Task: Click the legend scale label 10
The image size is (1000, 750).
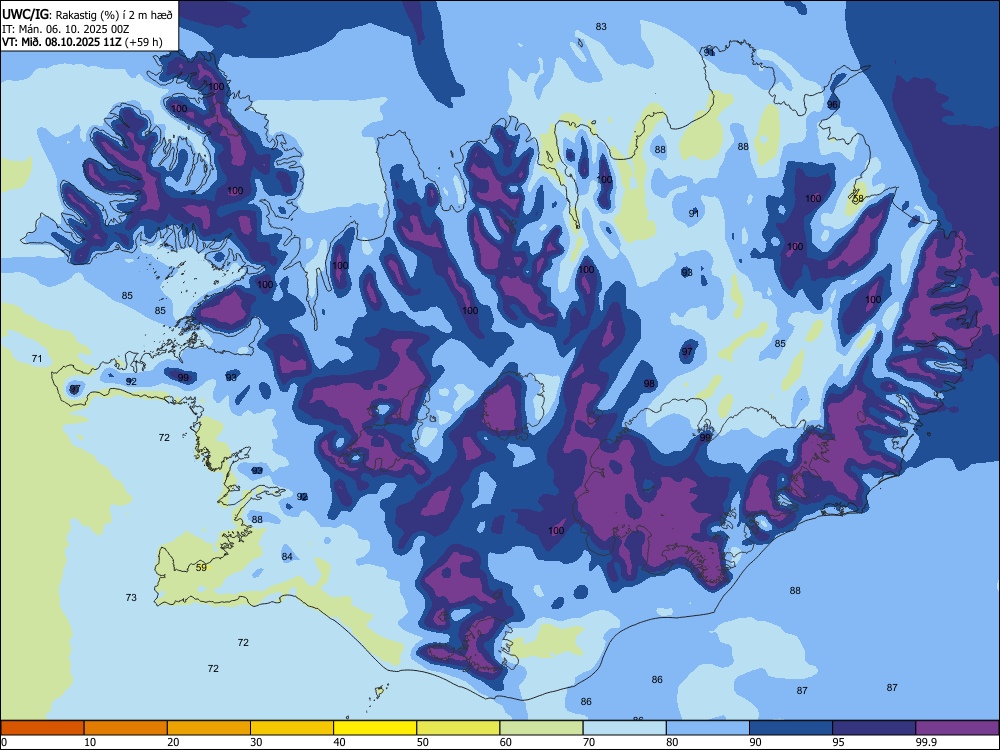Action: point(90,742)
